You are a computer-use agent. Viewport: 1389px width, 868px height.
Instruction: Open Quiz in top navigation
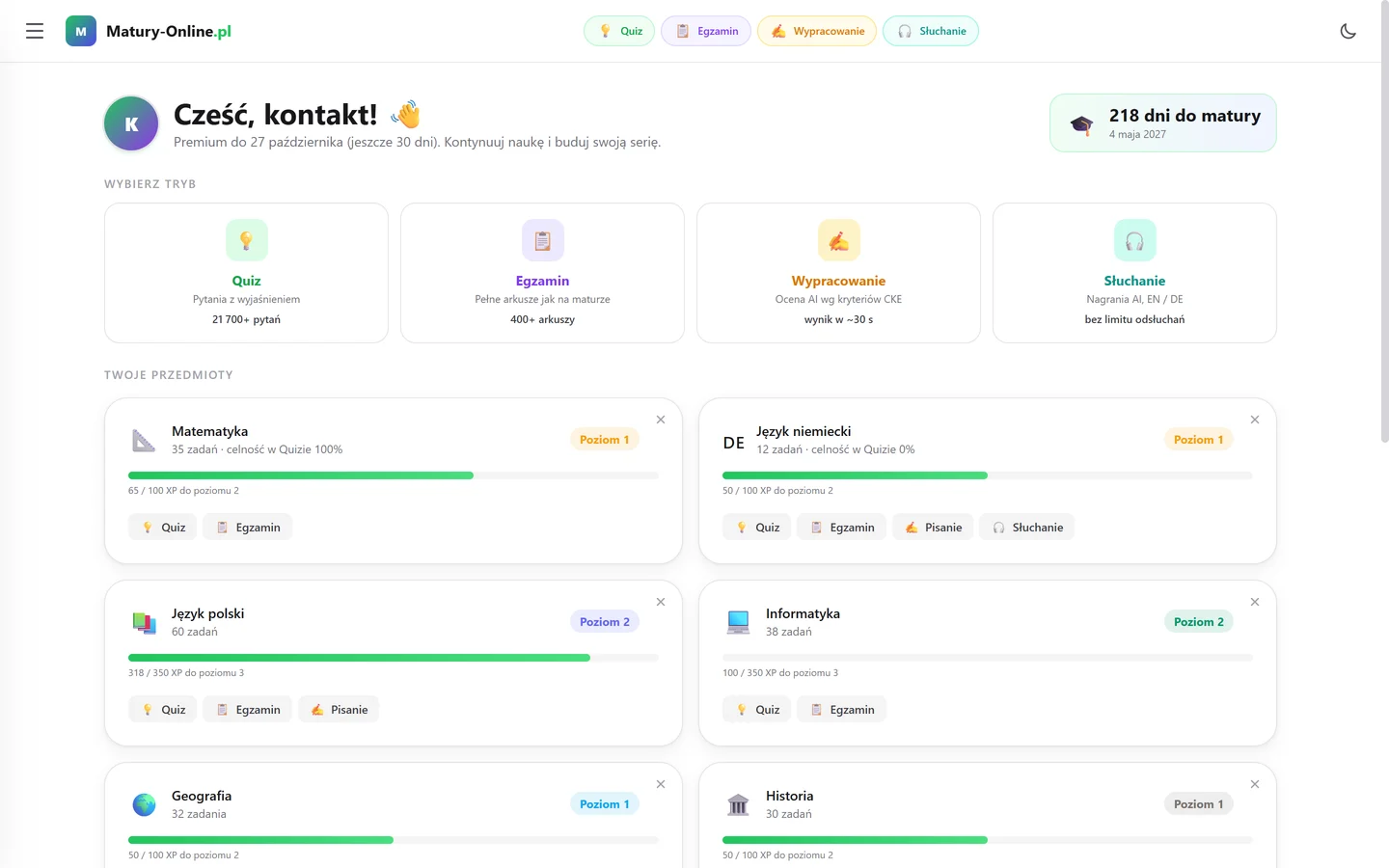click(x=619, y=31)
